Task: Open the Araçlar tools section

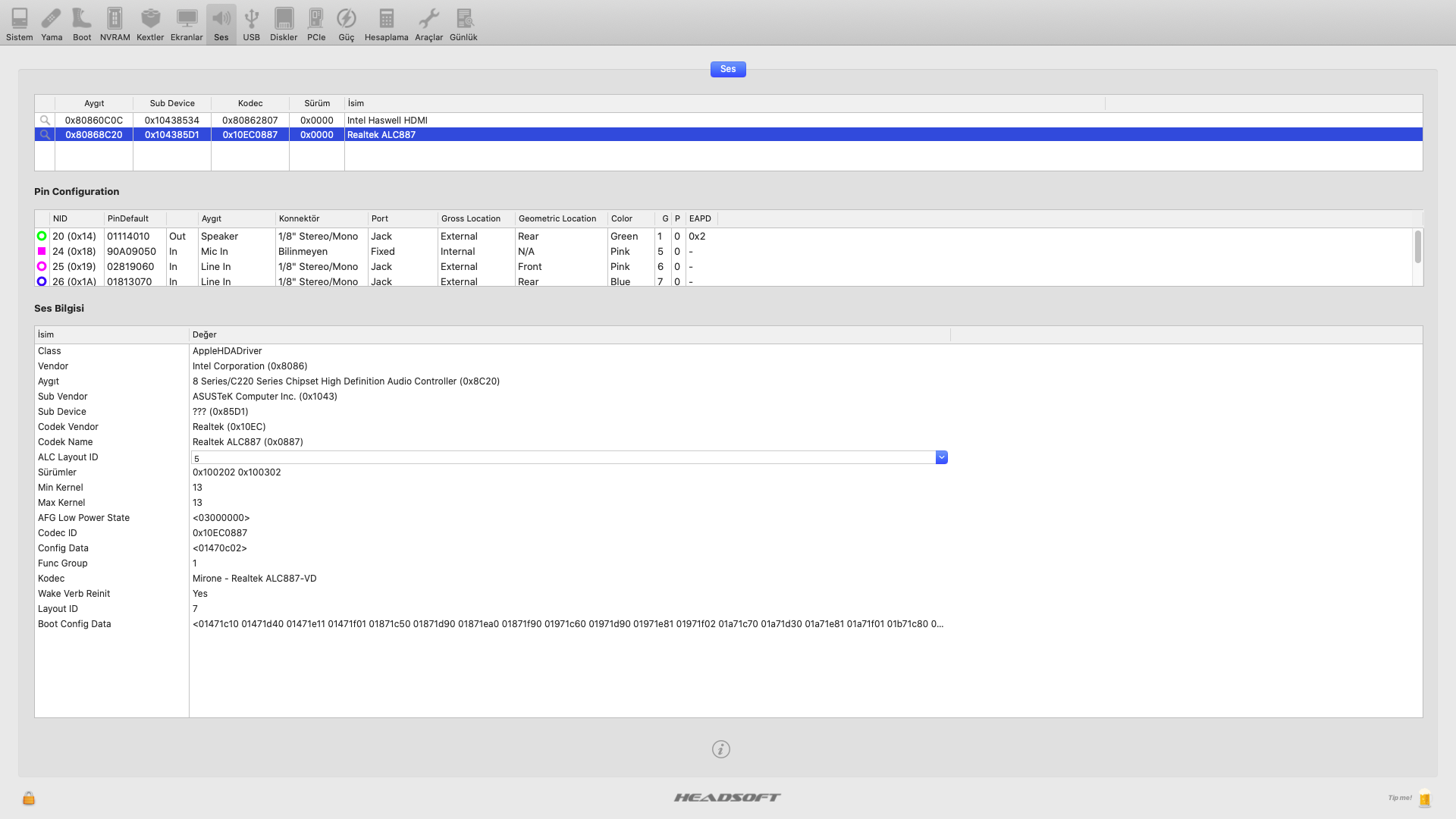Action: (428, 24)
